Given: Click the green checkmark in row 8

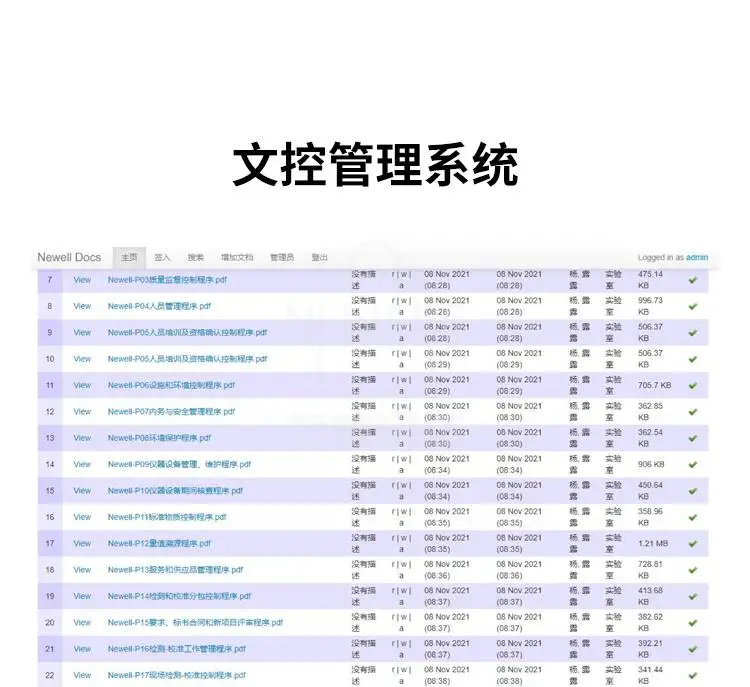Looking at the screenshot, I should 693,306.
